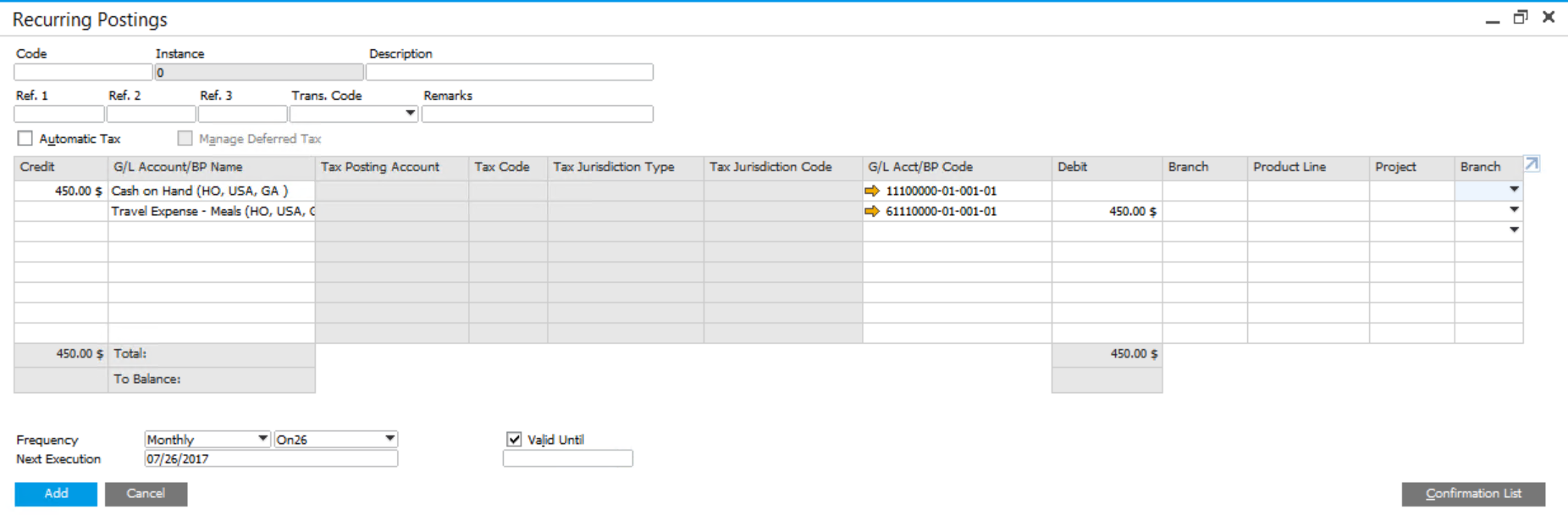
Task: Open the Trans. Code dropdown
Action: (410, 114)
